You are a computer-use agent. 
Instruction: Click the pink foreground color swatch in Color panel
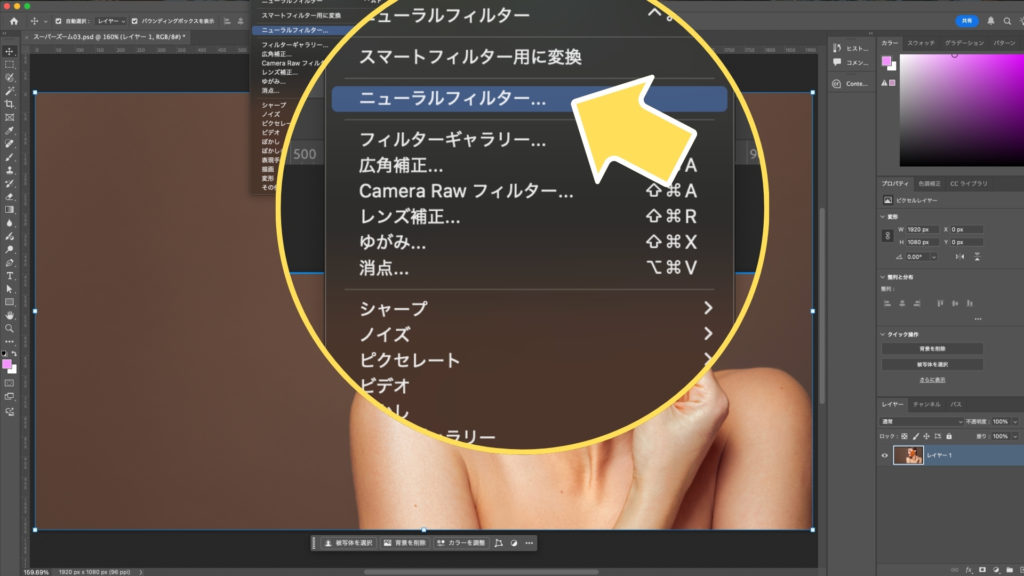click(886, 61)
